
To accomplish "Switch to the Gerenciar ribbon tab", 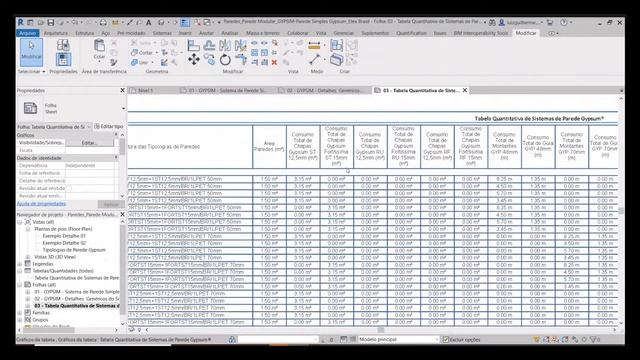I will [344, 33].
